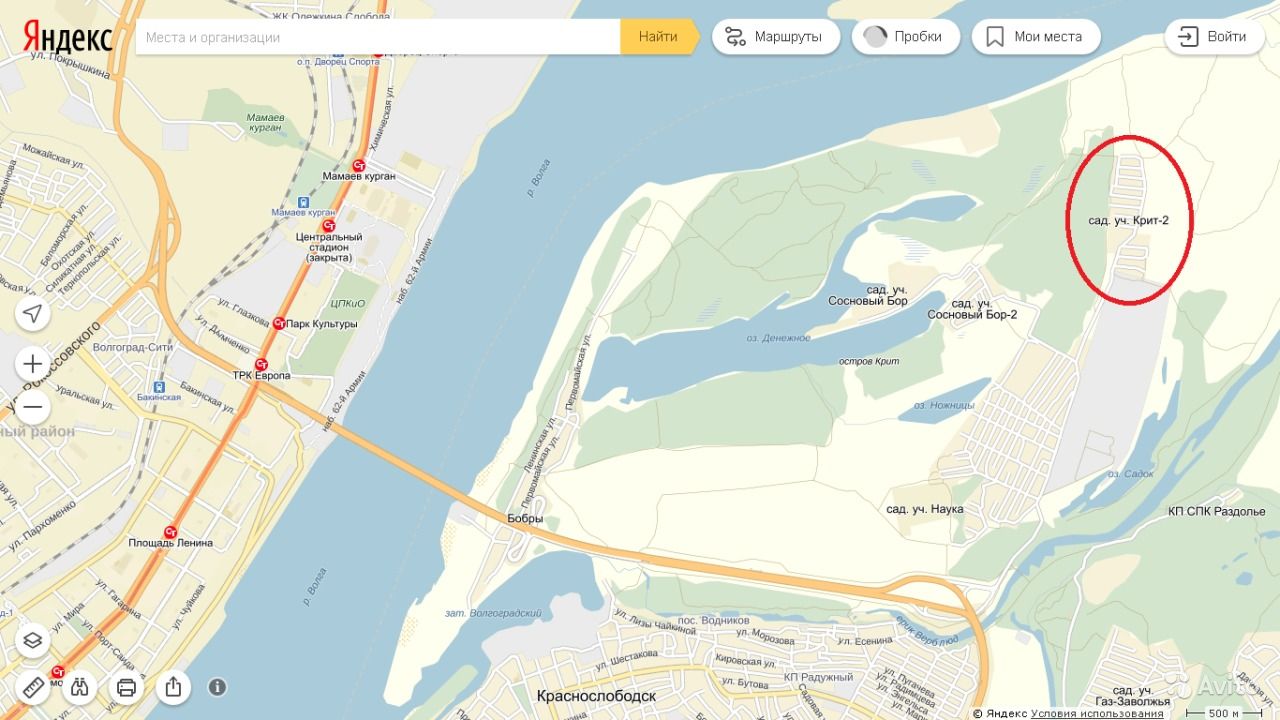Click the 'пос. Водников' label
Screen dimensions: 1280x720
tap(714, 621)
